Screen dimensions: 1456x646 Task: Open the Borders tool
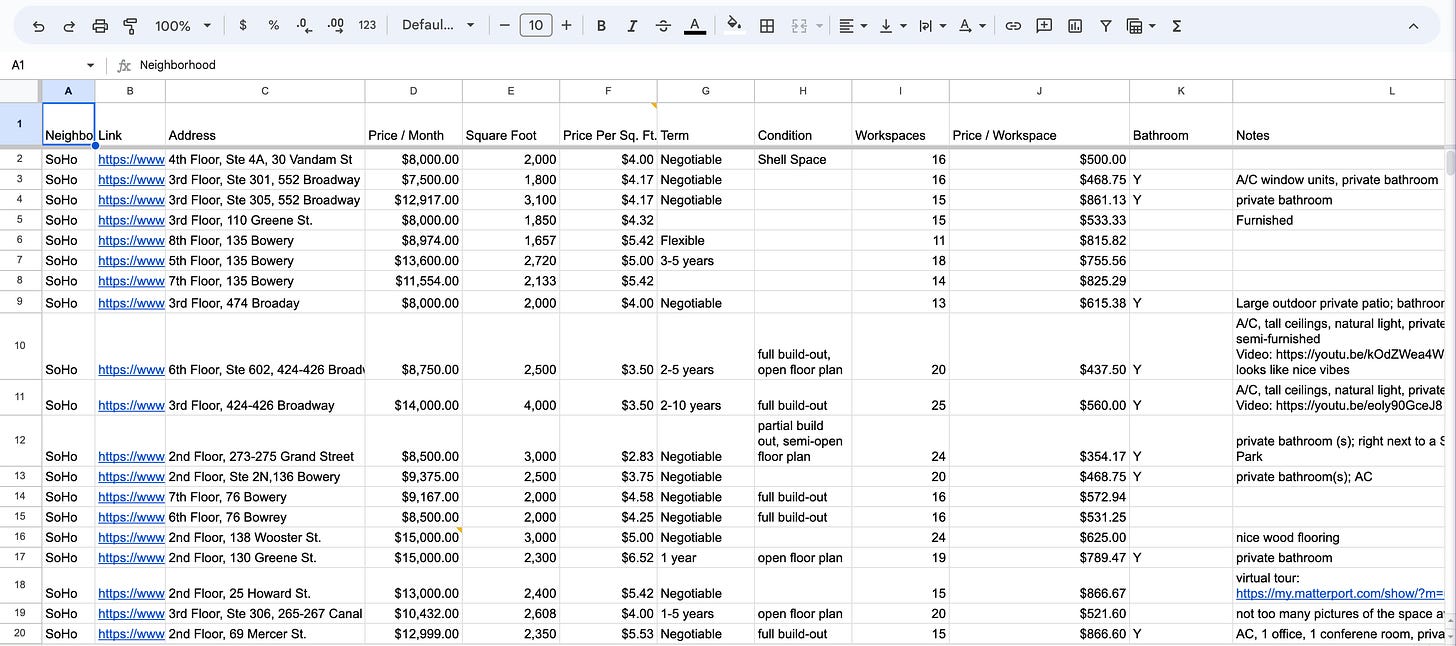(767, 26)
